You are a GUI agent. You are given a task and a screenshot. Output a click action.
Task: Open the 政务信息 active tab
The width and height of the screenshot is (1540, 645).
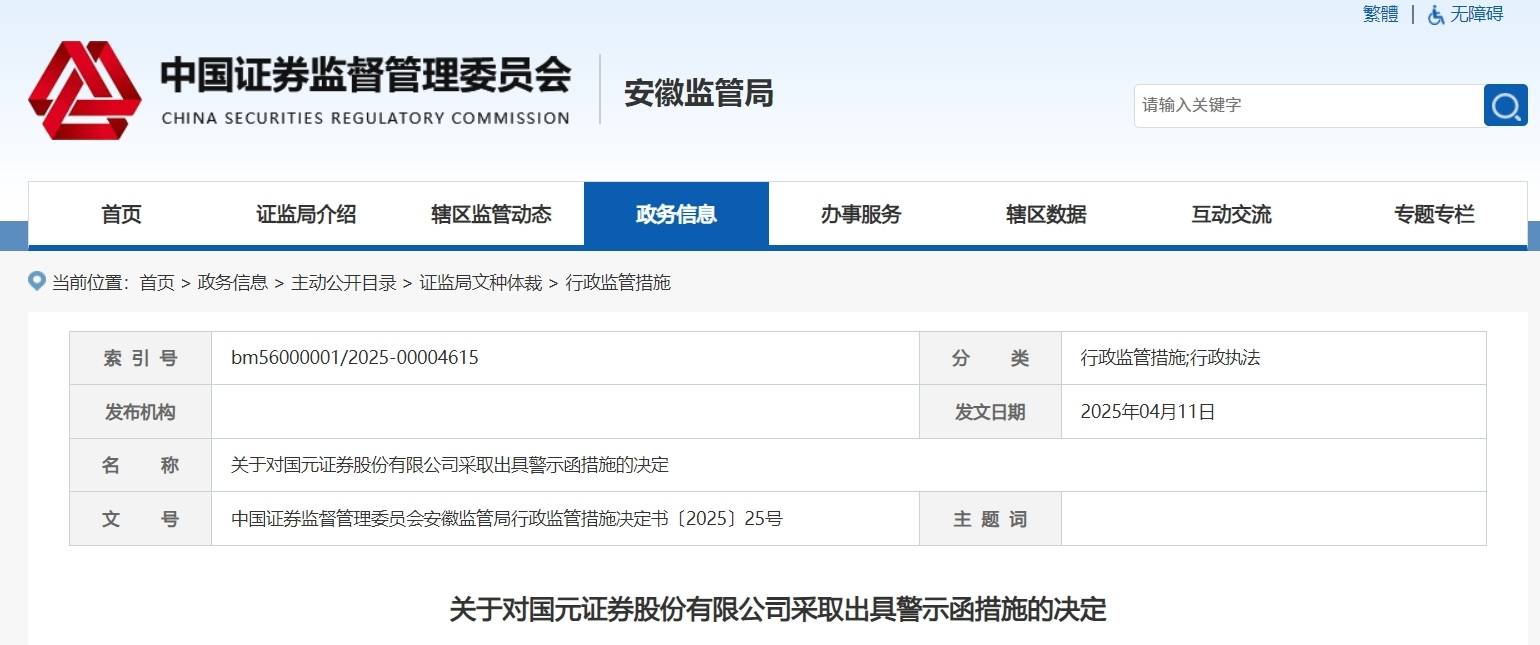(676, 214)
